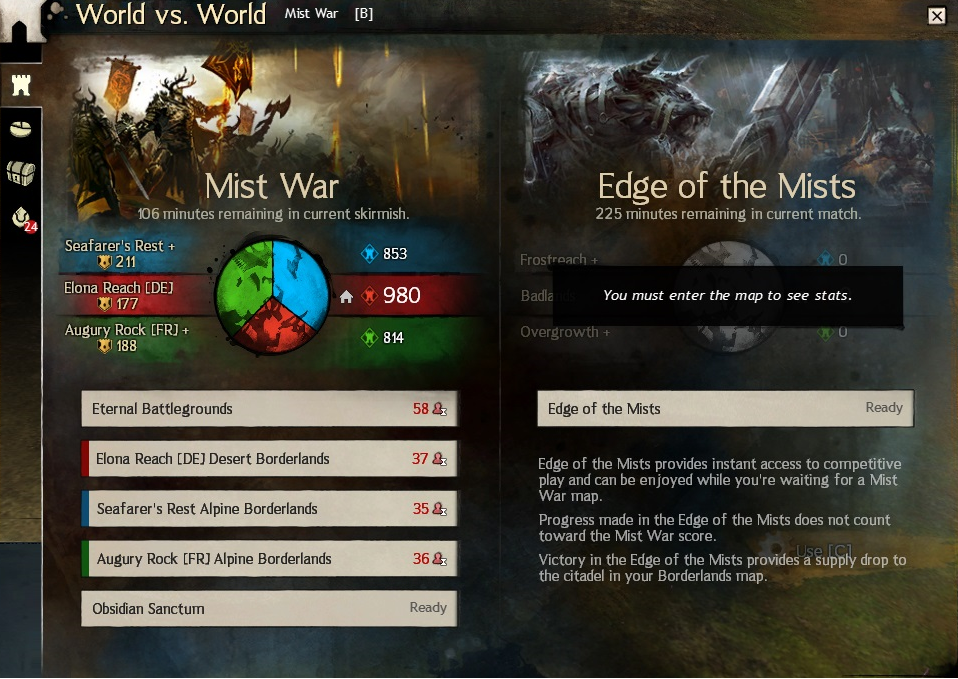
Task: Close the World vs. World window
Action: [x=937, y=15]
